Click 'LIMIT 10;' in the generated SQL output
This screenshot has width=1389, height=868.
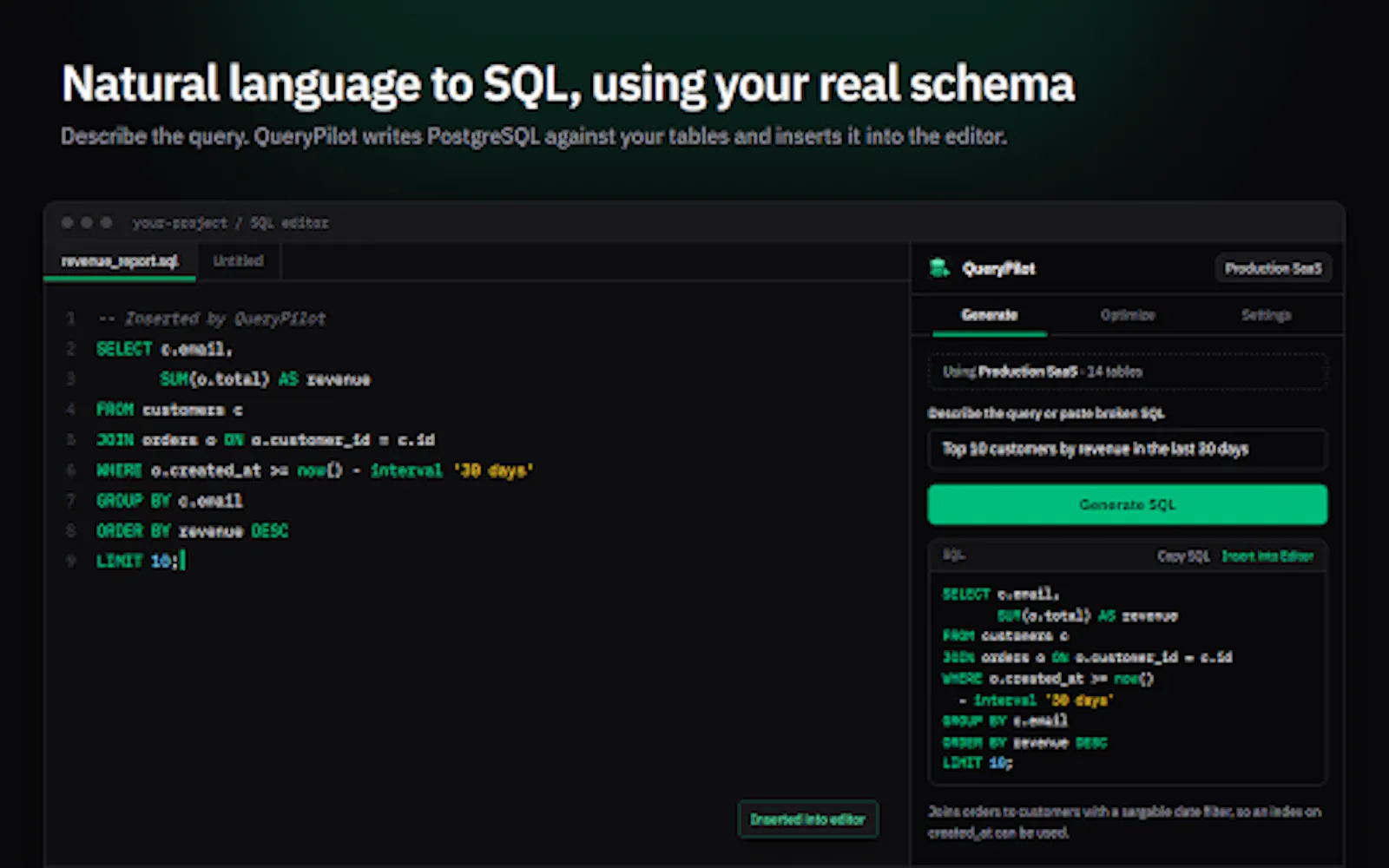click(x=978, y=763)
